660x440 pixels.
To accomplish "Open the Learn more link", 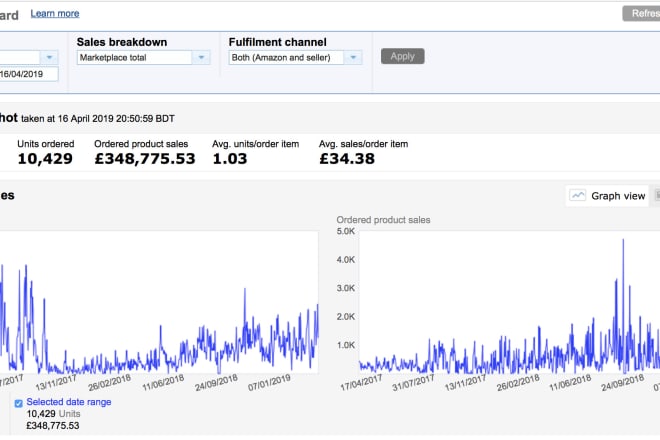I will (x=55, y=13).
